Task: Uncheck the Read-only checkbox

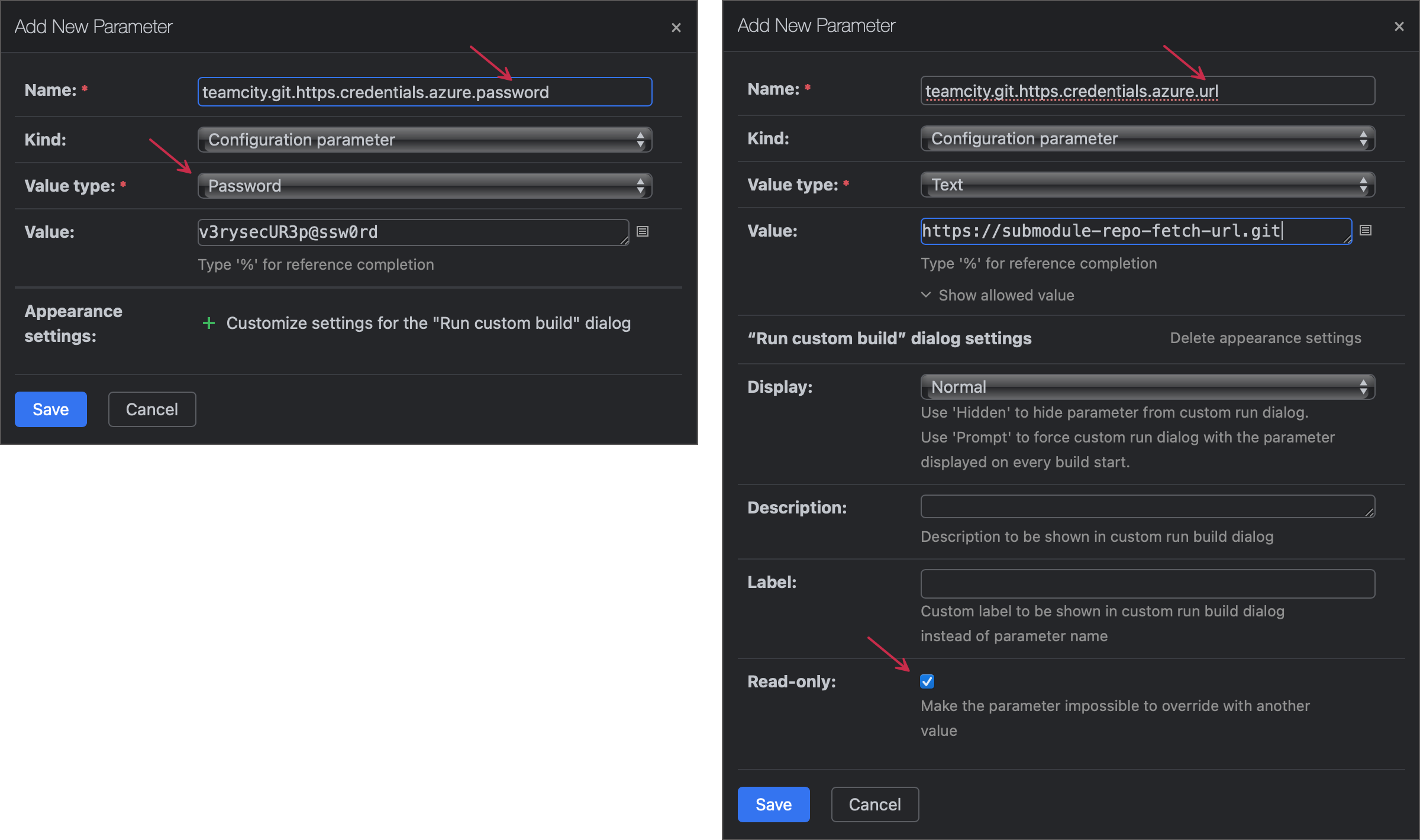Action: [x=927, y=681]
